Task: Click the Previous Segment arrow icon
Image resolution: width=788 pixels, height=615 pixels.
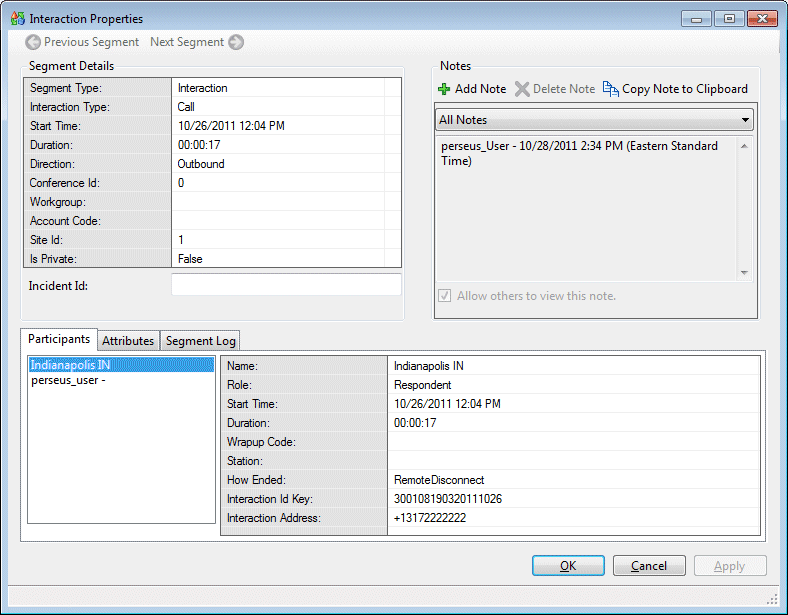Action: (x=33, y=42)
